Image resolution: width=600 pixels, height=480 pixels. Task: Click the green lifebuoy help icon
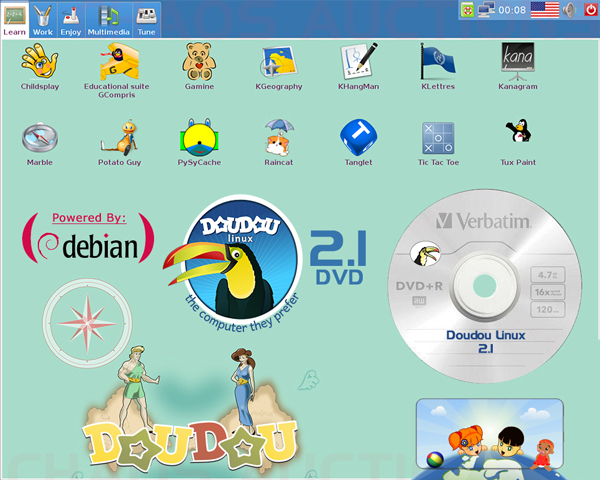pyautogui.click(x=467, y=10)
